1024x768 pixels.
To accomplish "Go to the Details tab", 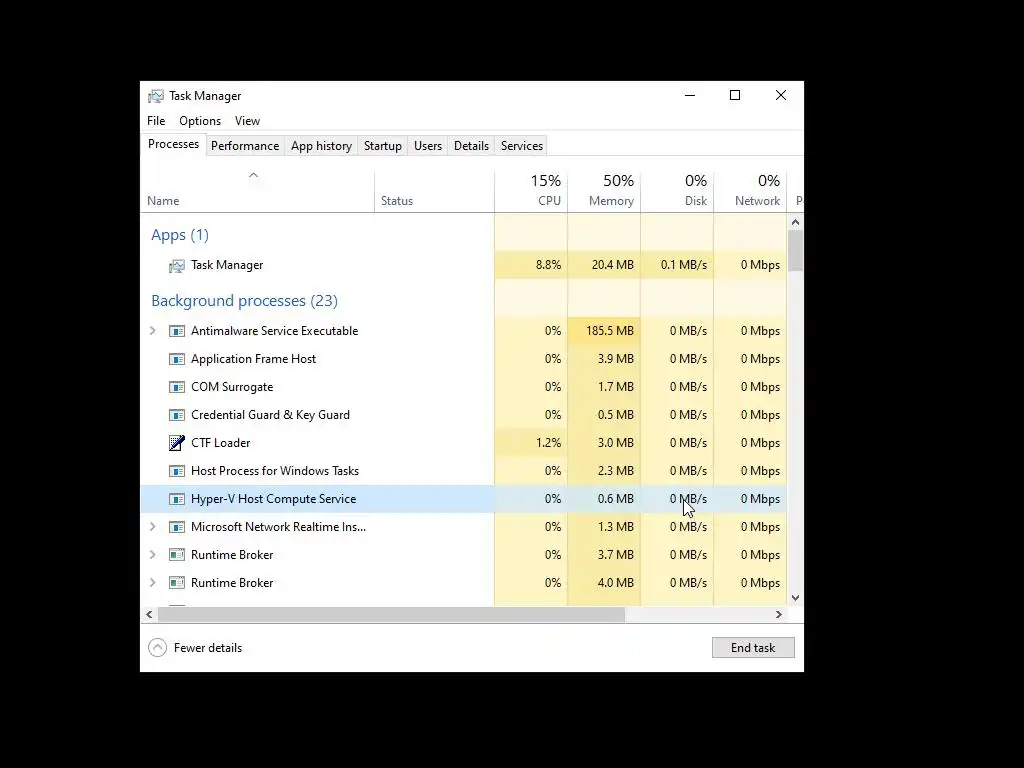I will pyautogui.click(x=472, y=146).
